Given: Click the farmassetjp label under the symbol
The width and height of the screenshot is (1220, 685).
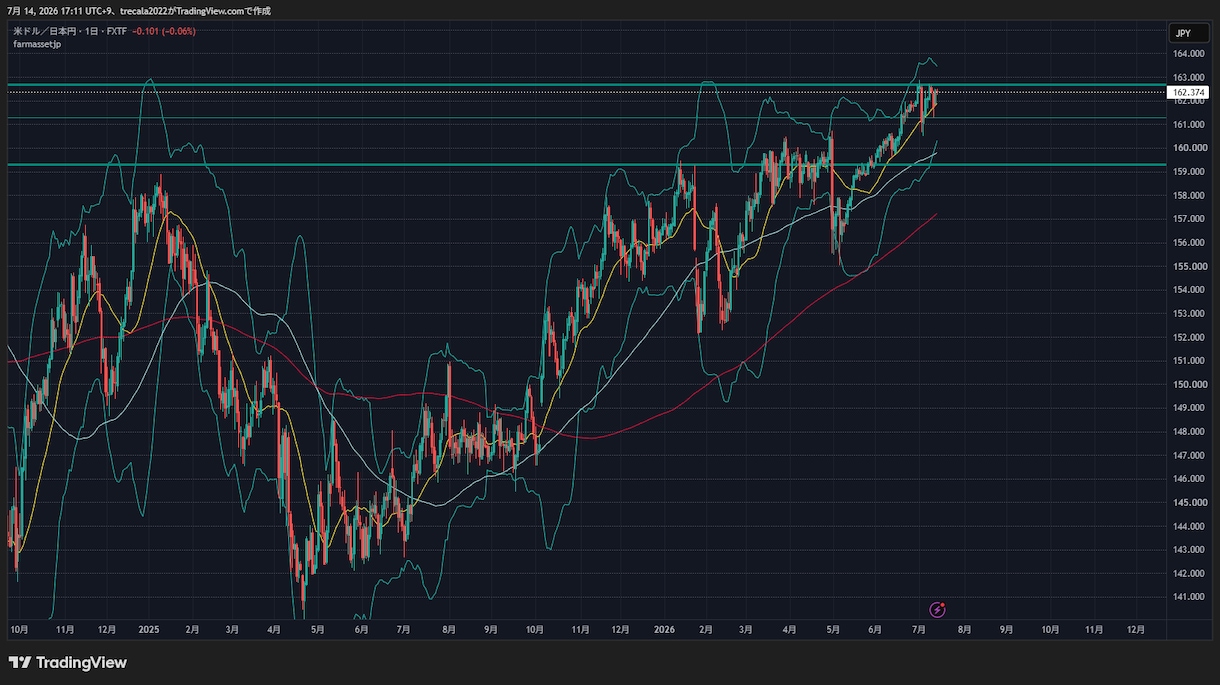Looking at the screenshot, I should point(37,44).
